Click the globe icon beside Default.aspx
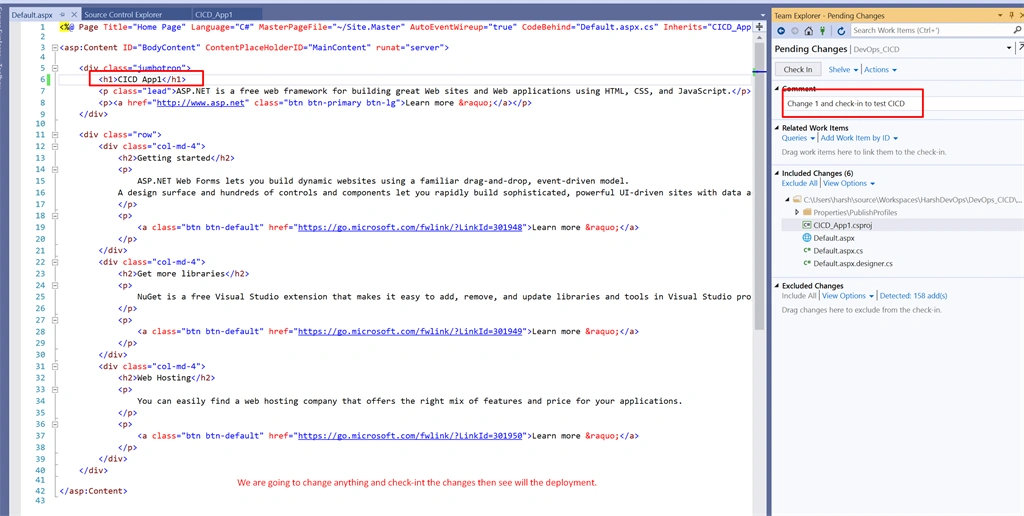This screenshot has height=516, width=1024. [x=807, y=238]
